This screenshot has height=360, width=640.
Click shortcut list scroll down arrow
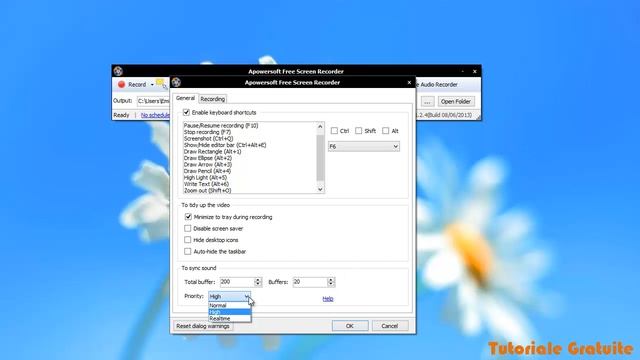coord(320,189)
